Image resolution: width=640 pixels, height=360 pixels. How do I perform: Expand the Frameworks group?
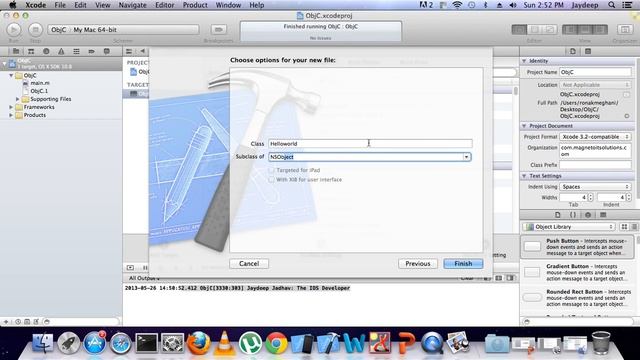(11, 107)
